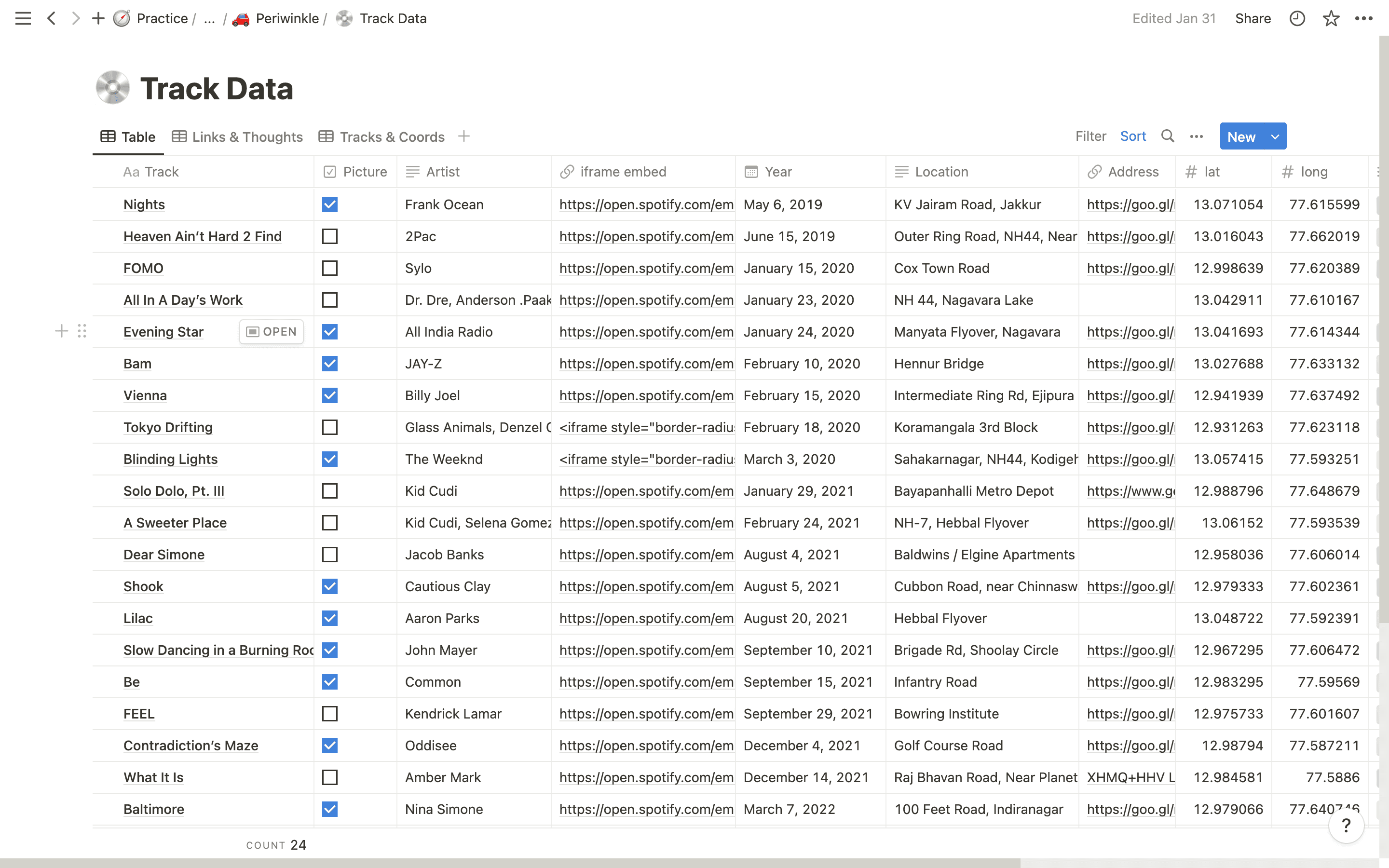Viewport: 1389px width, 868px height.
Task: Click the back navigation arrow
Action: click(x=52, y=18)
